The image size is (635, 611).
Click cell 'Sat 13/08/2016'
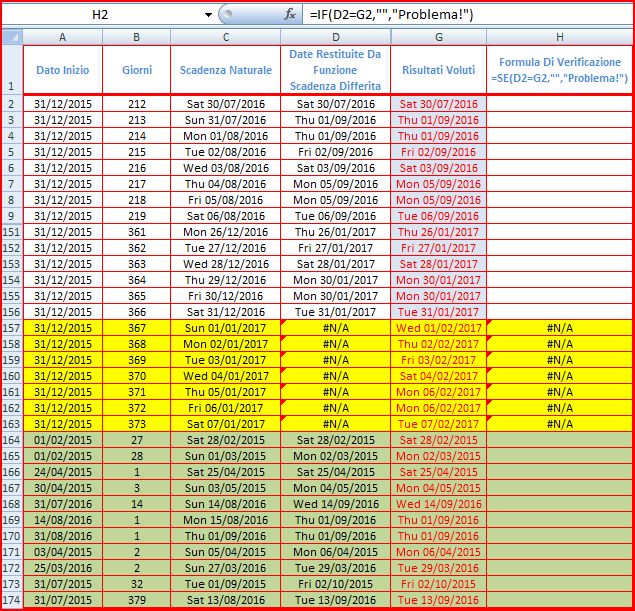click(x=226, y=600)
